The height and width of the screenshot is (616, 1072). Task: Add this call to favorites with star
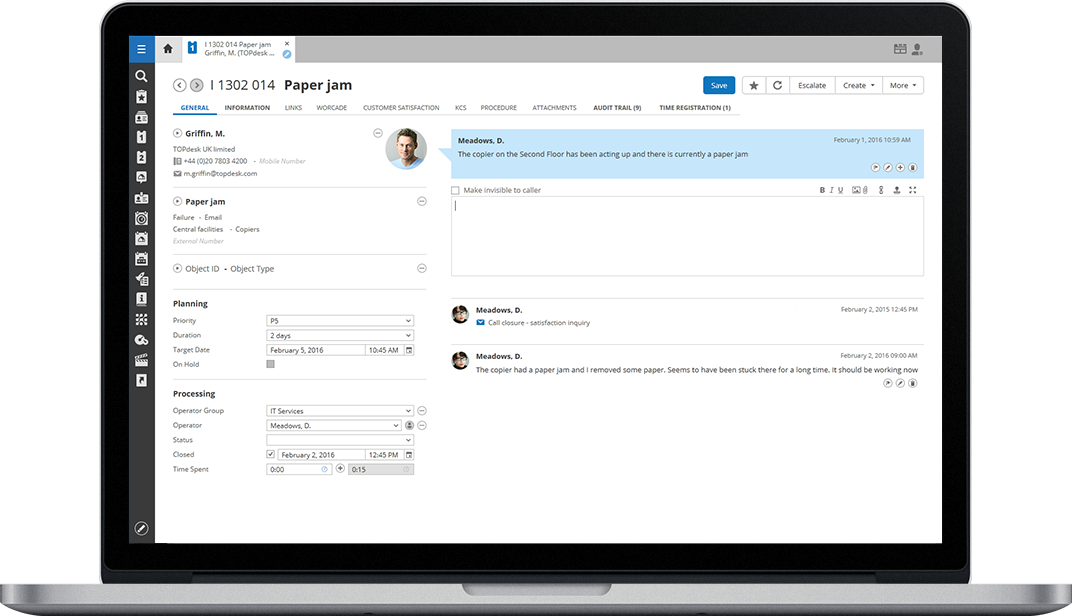coord(753,85)
